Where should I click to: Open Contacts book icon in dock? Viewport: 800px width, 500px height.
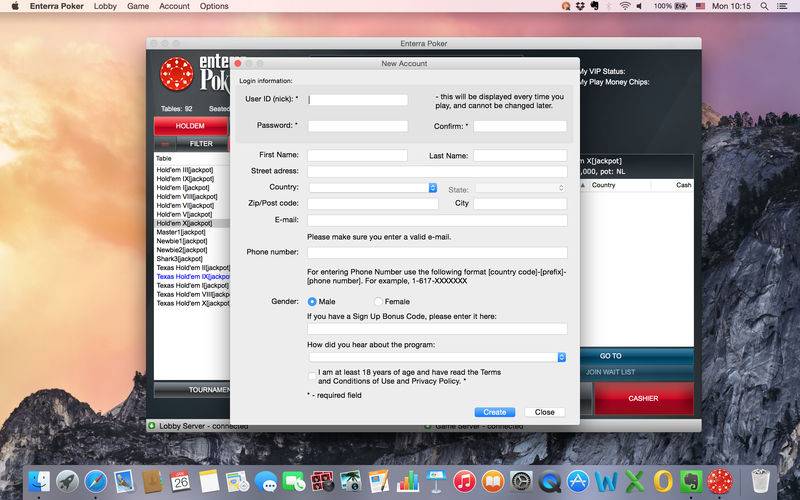tap(153, 481)
